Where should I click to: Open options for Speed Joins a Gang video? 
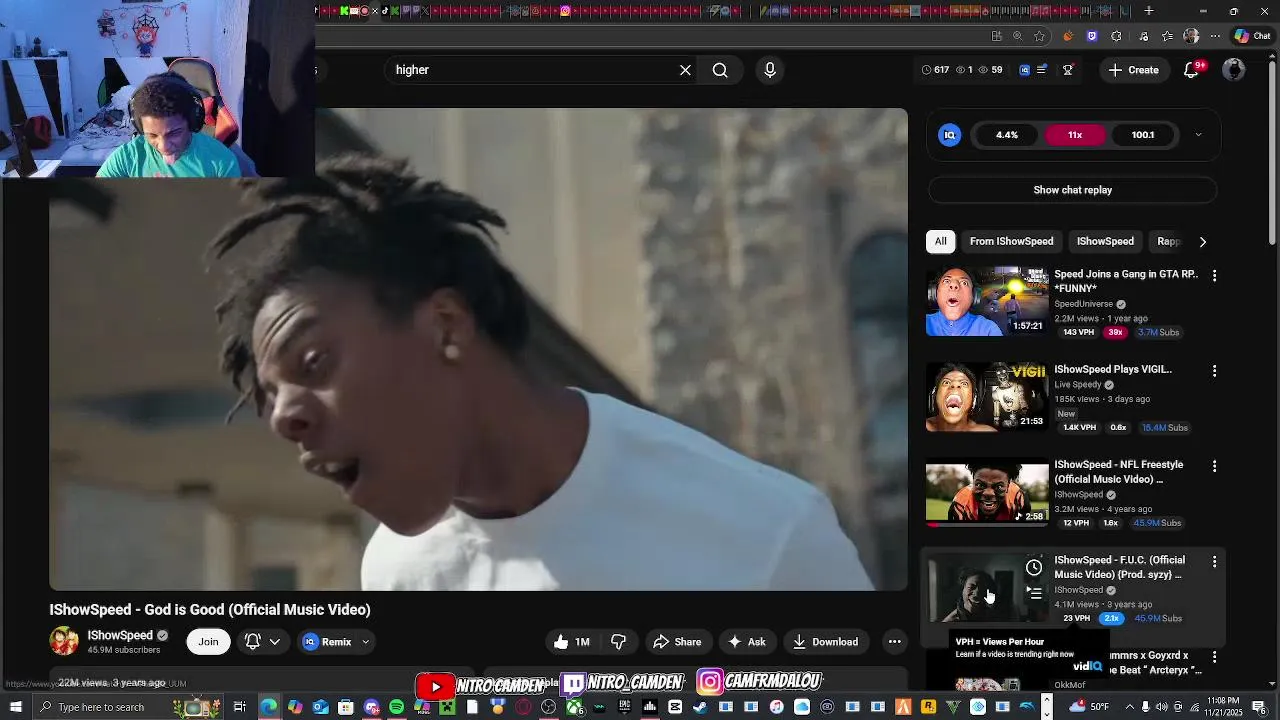(1214, 275)
